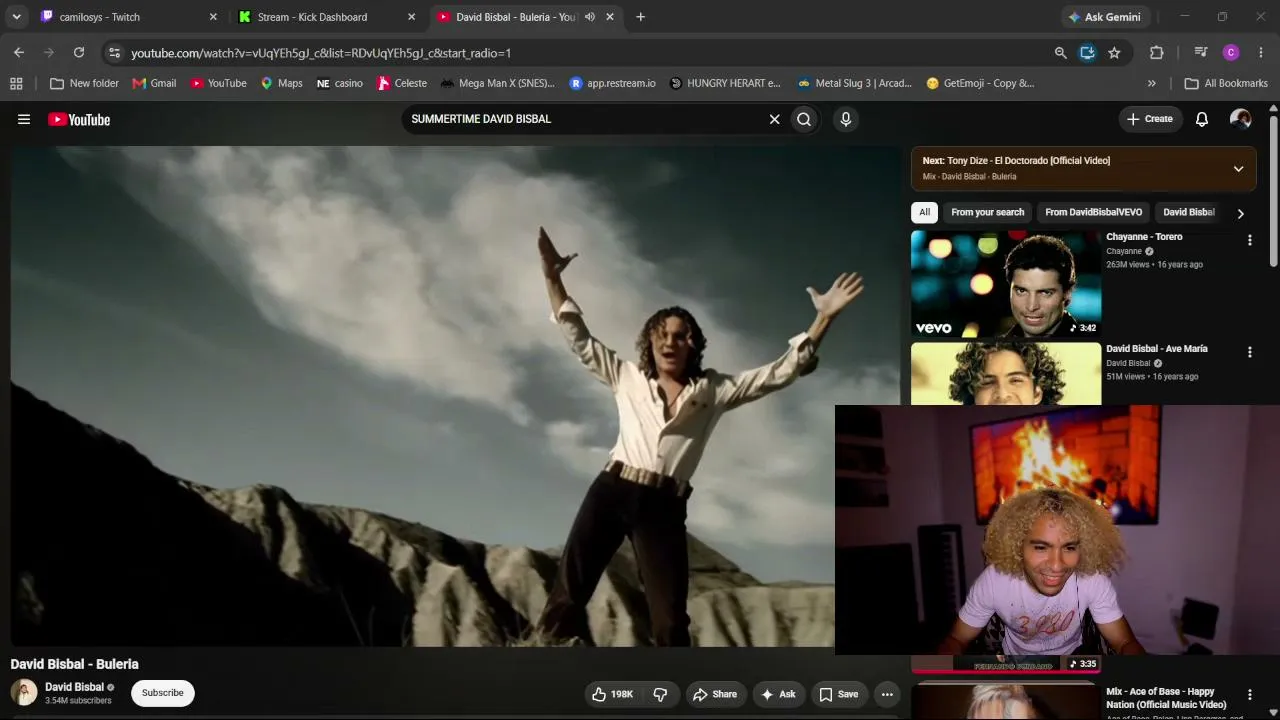
Task: Switch to the camilosys - Twitch tab
Action: 128,17
